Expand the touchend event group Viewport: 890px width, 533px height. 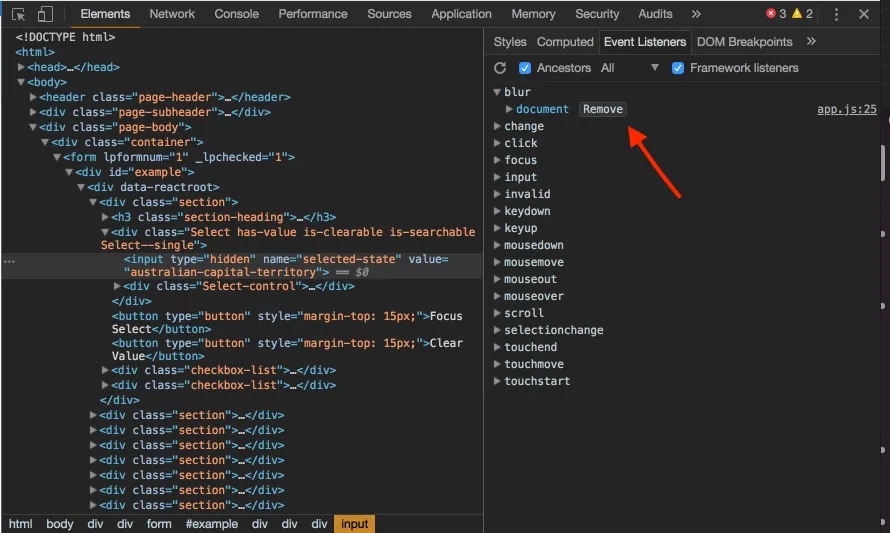click(x=497, y=347)
